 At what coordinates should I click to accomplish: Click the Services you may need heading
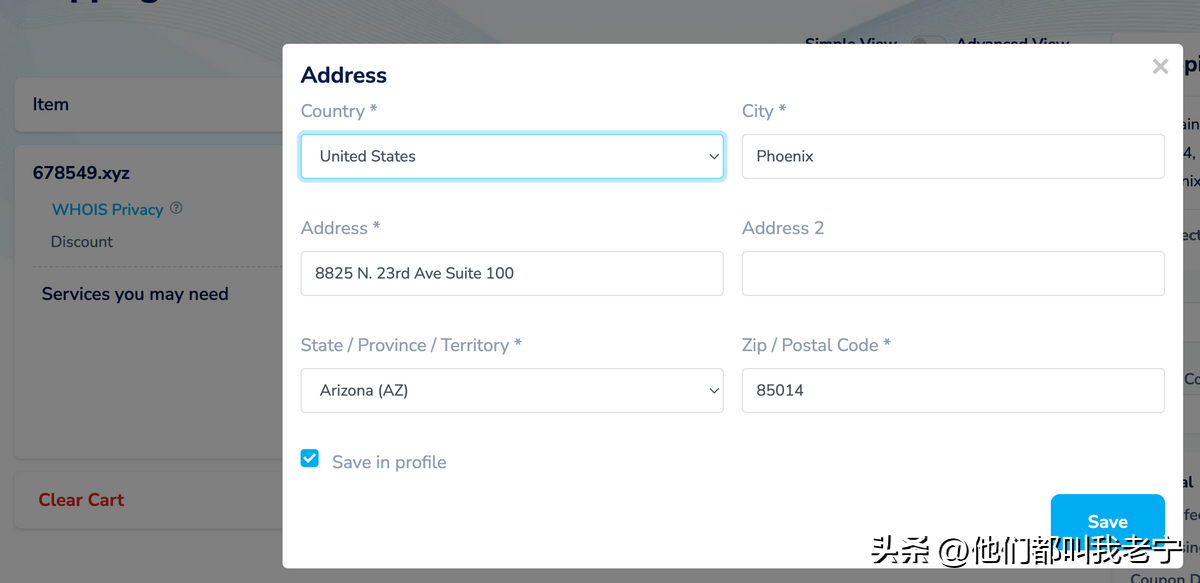pyautogui.click(x=135, y=294)
